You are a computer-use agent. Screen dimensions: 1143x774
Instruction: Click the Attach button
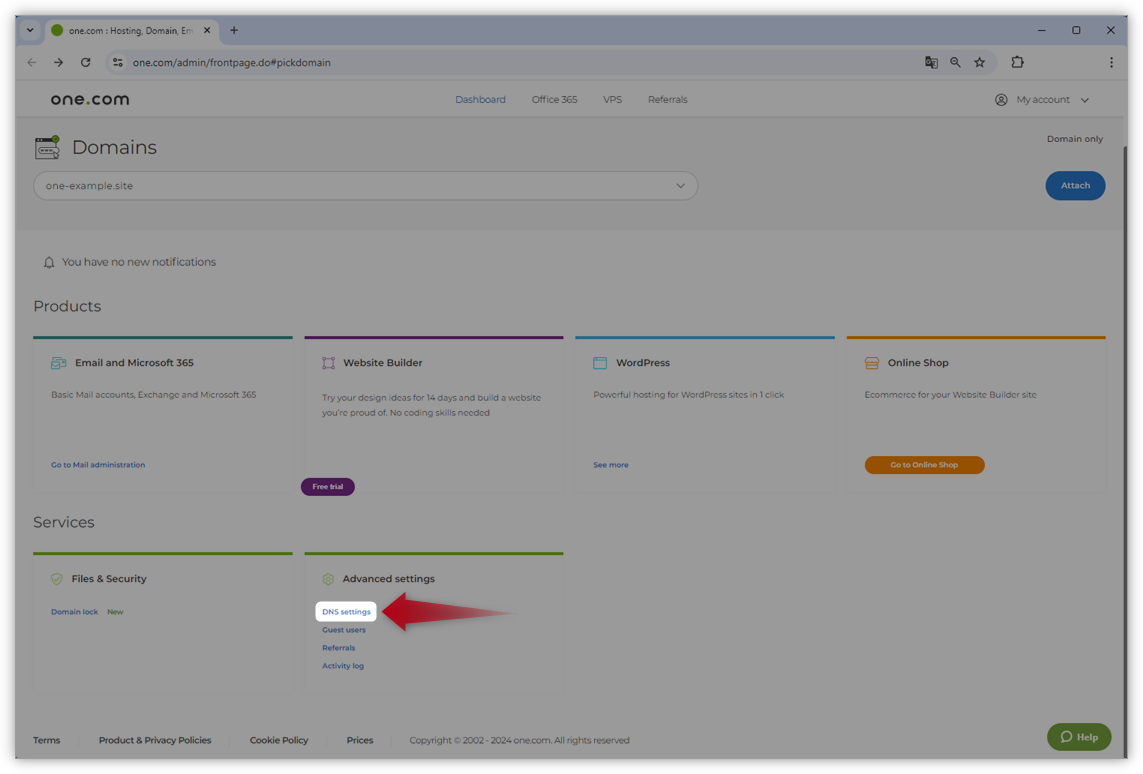(1075, 186)
